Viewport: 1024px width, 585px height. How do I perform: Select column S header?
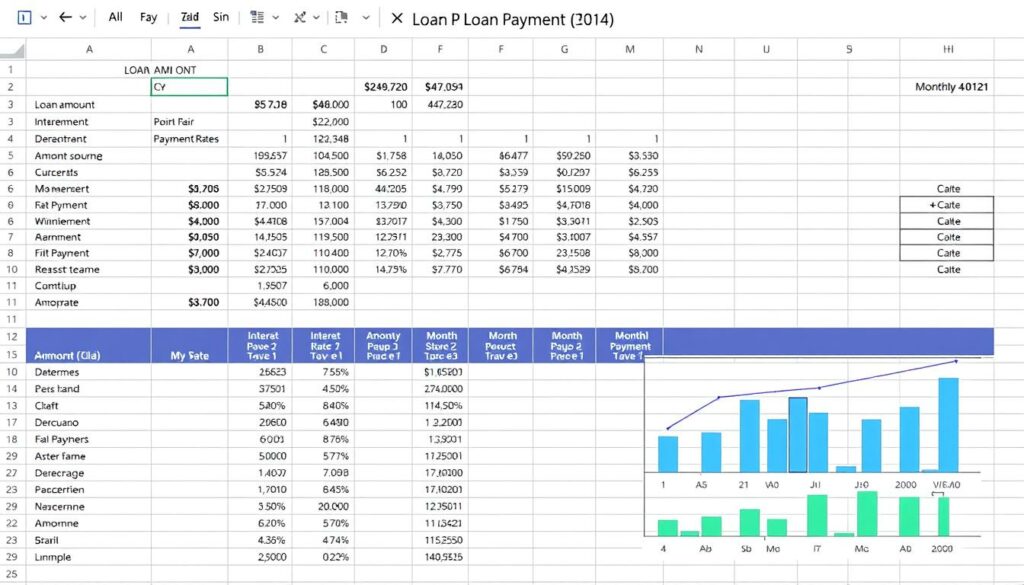848,49
